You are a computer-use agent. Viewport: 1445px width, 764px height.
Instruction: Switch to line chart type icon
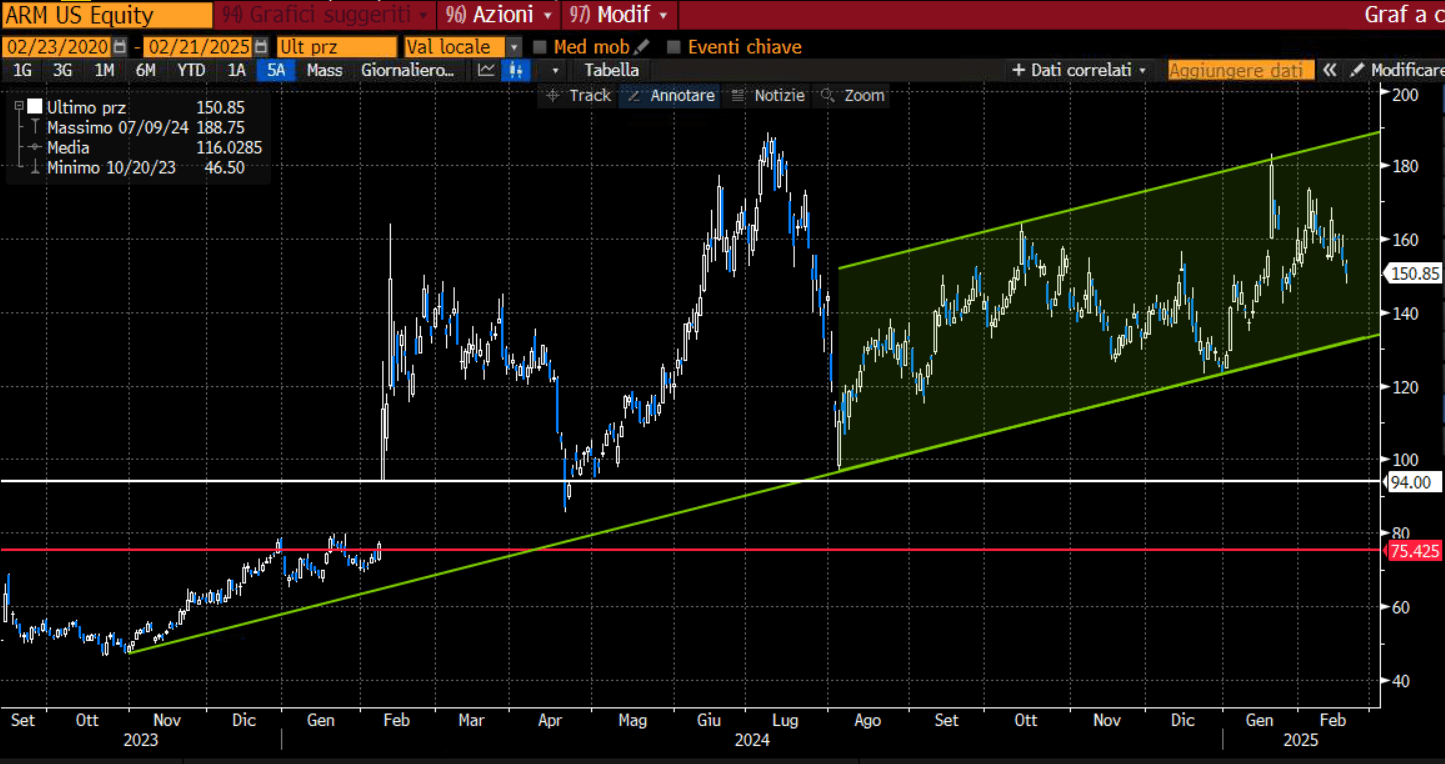(486, 70)
